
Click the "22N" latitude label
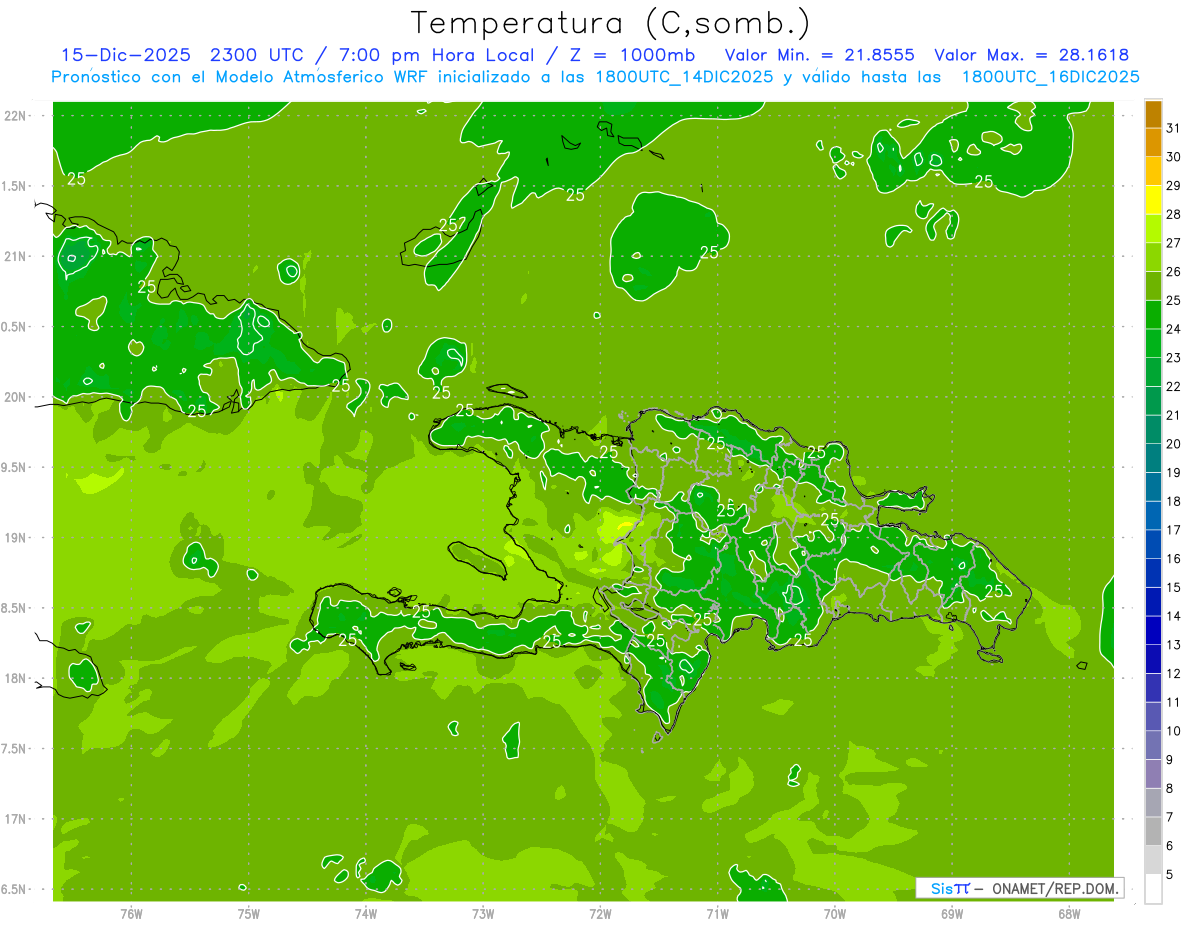coord(15,116)
